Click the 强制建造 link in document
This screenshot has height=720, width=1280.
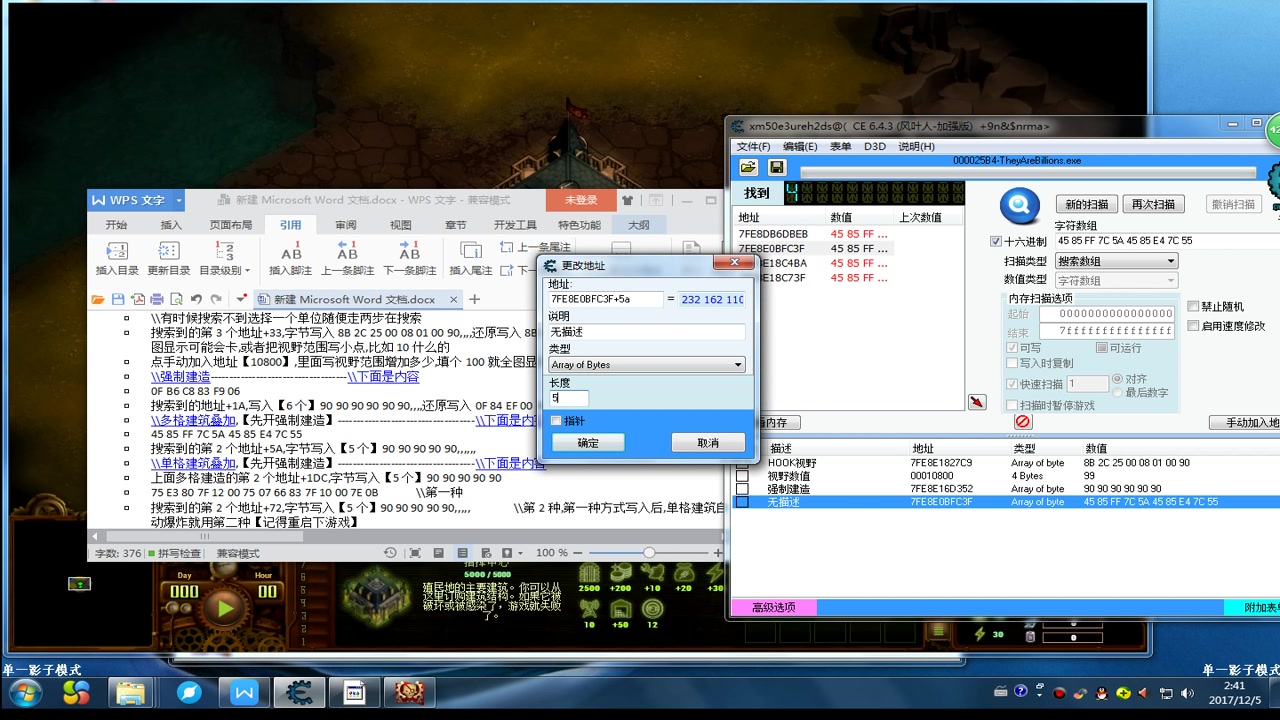[x=180, y=377]
